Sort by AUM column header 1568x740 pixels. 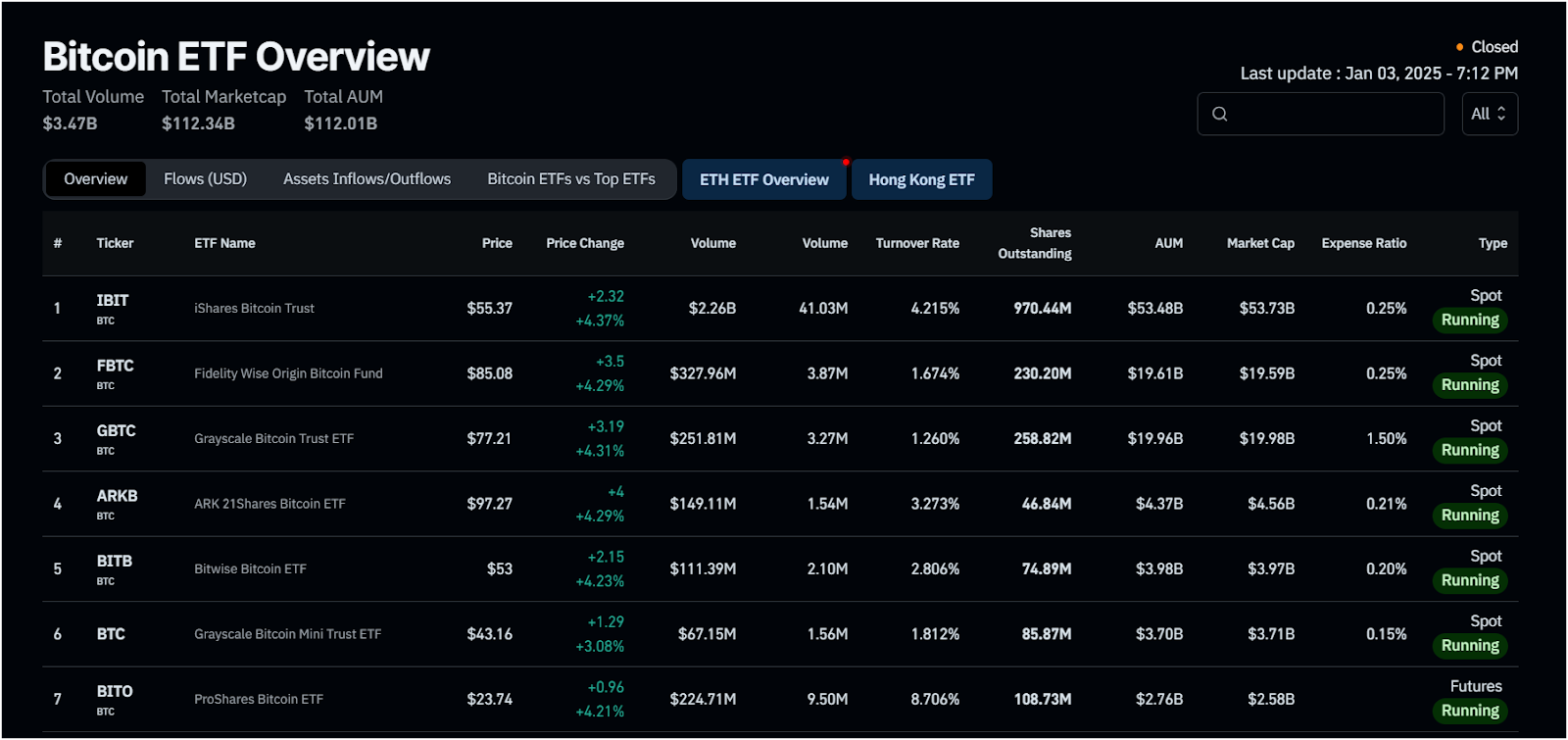tap(1168, 243)
